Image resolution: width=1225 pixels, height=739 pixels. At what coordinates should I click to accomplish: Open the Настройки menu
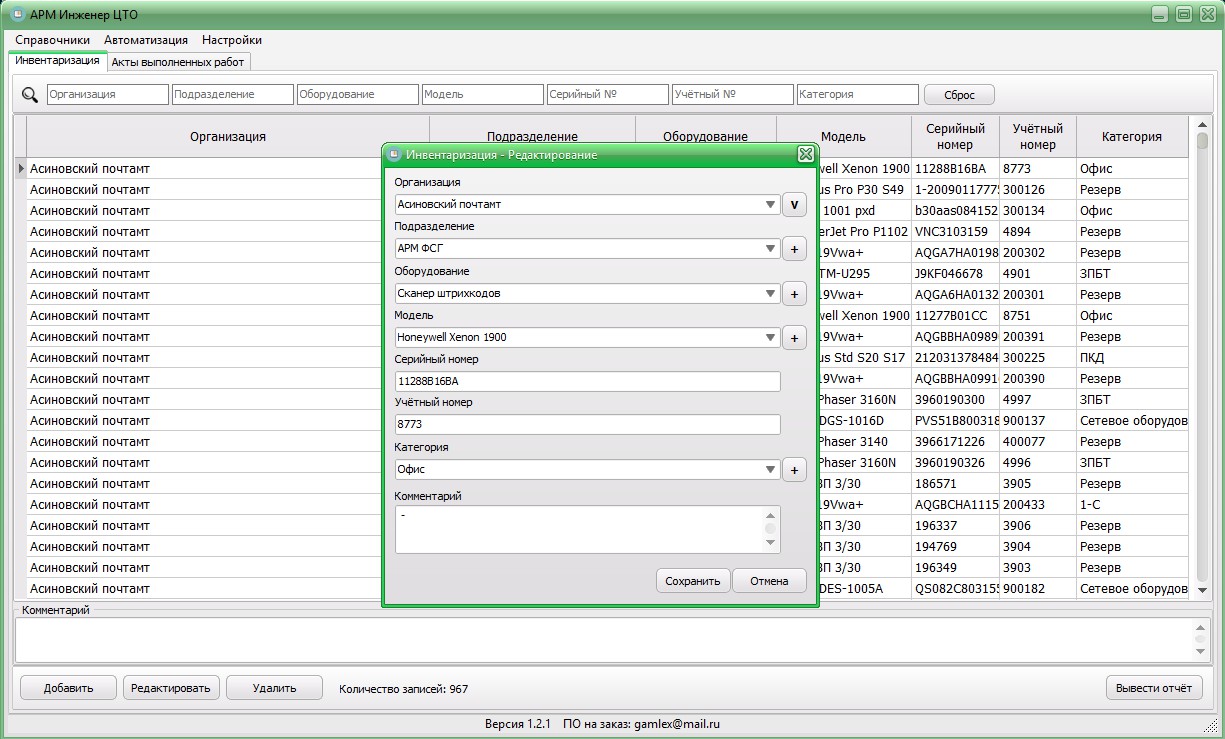(232, 40)
